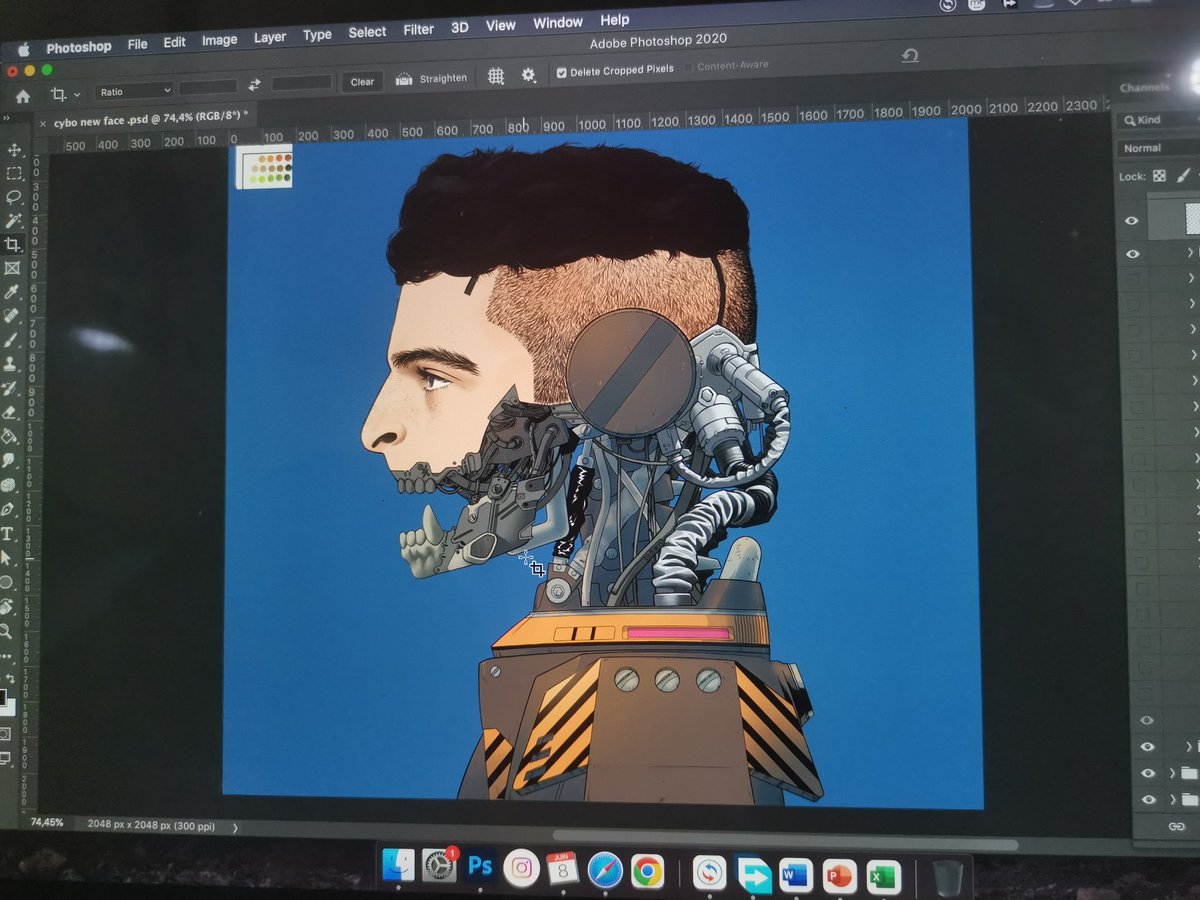The width and height of the screenshot is (1200, 900).
Task: Open the crop overlay grid options
Action: pos(495,75)
